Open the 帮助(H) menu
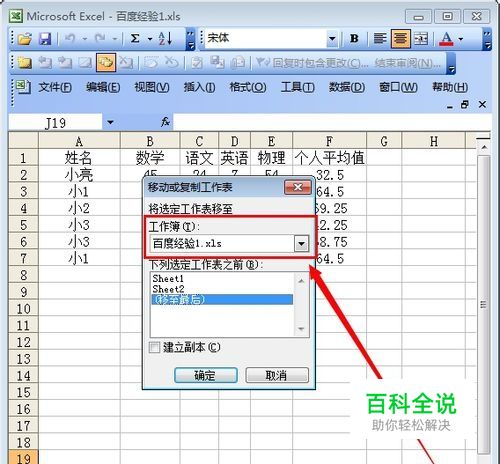 tap(450, 87)
